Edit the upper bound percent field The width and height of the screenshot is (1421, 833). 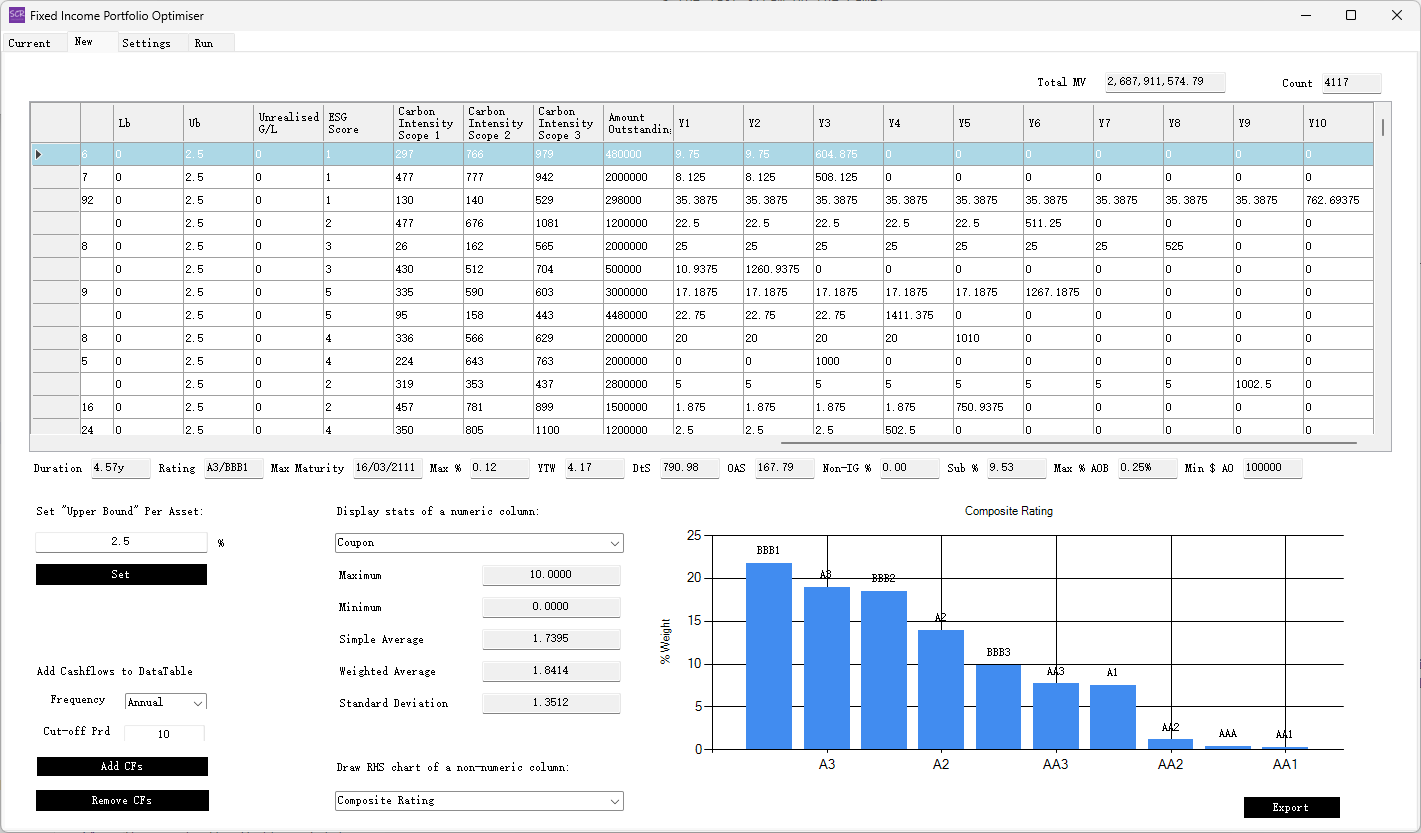pos(121,542)
